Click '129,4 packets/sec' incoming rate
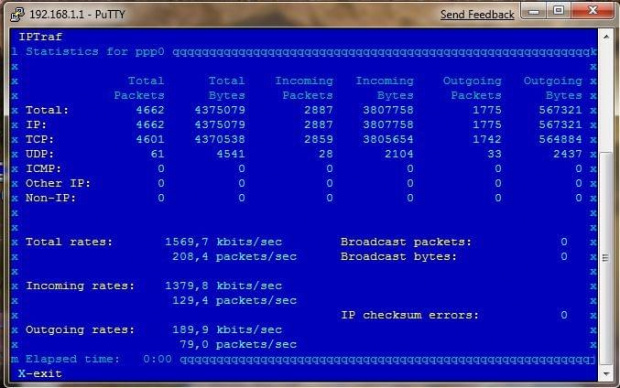 [x=234, y=300]
